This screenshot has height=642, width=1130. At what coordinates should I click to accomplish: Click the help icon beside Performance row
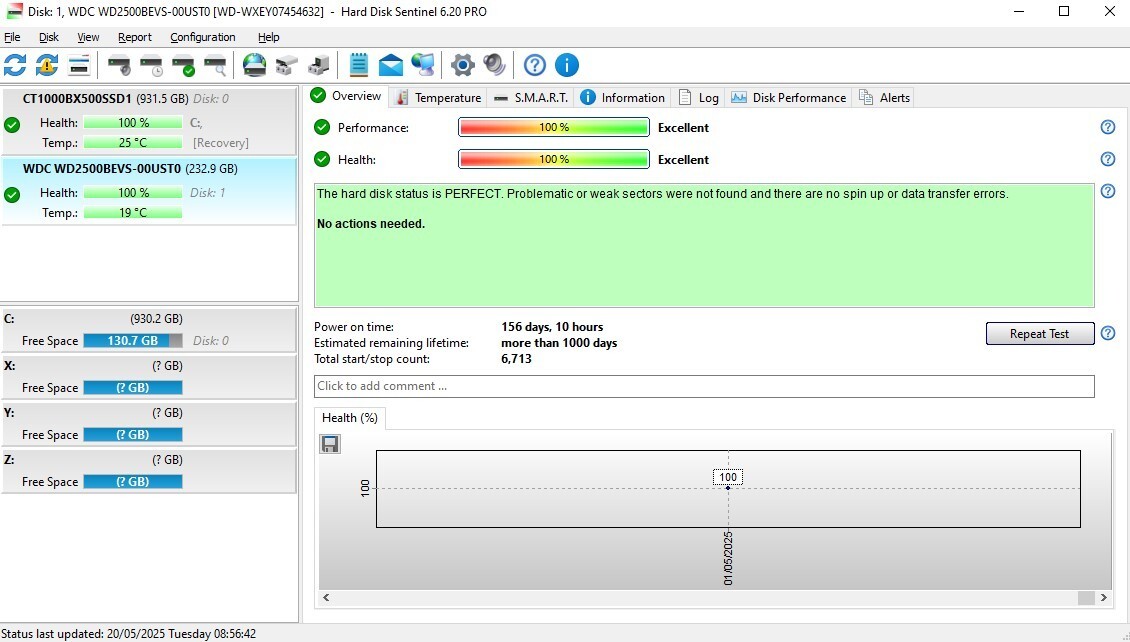pos(1108,128)
